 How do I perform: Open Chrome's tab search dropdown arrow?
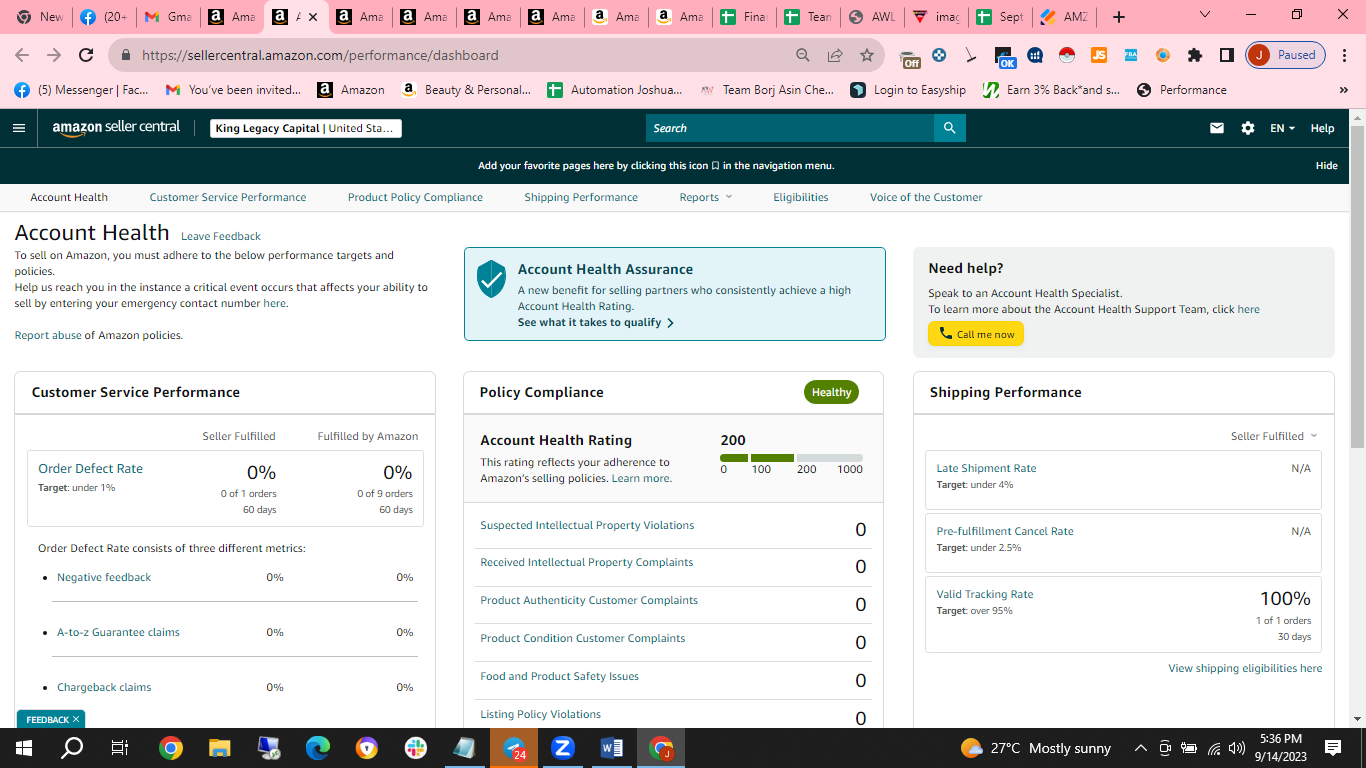[x=1204, y=15]
